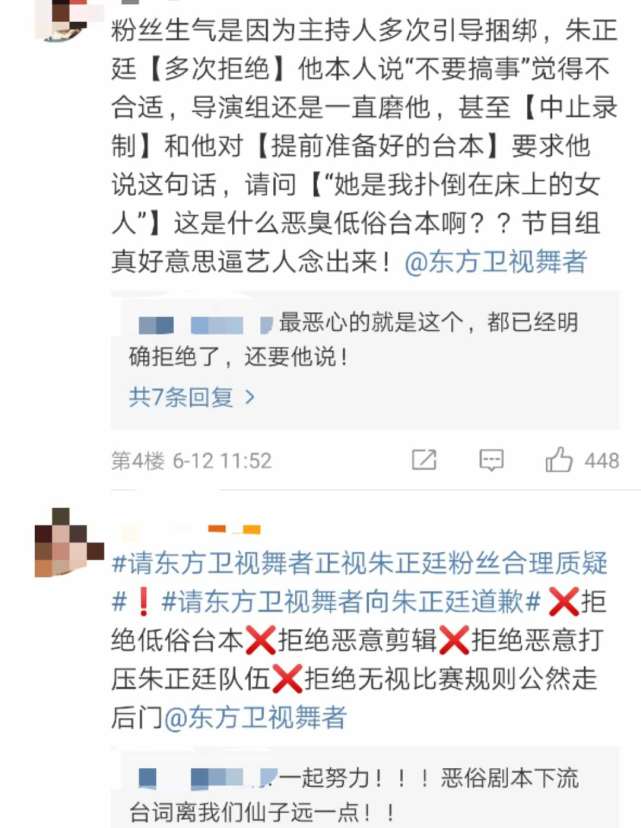641x828 pixels.
Task: Tap the chevron arrow after 共7条回复
Action: (x=250, y=397)
